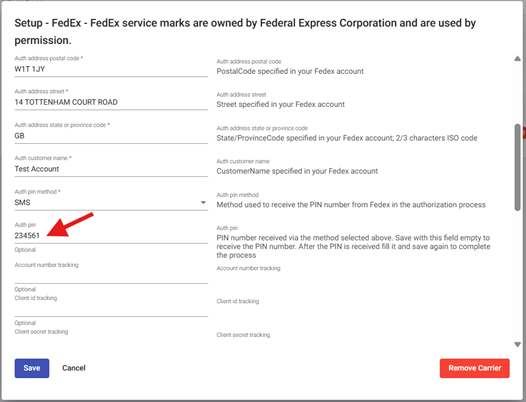
Task: Click the Remove Carrier button
Action: tap(475, 368)
